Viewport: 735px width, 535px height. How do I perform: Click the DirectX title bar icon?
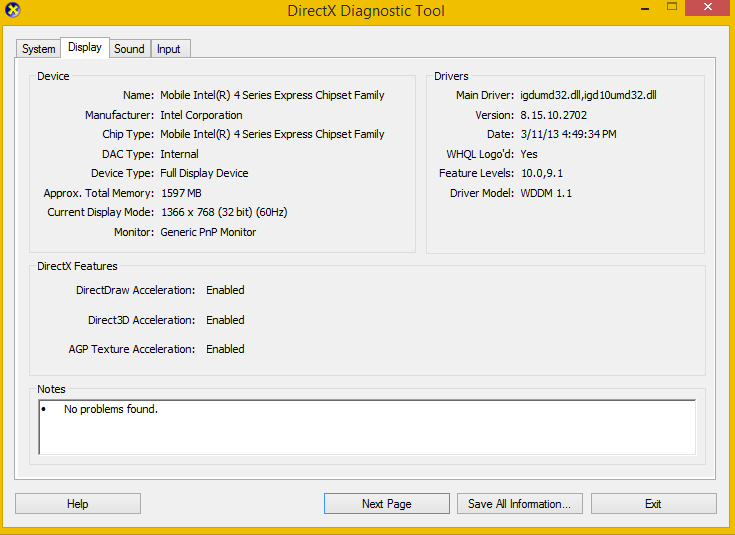coord(13,9)
